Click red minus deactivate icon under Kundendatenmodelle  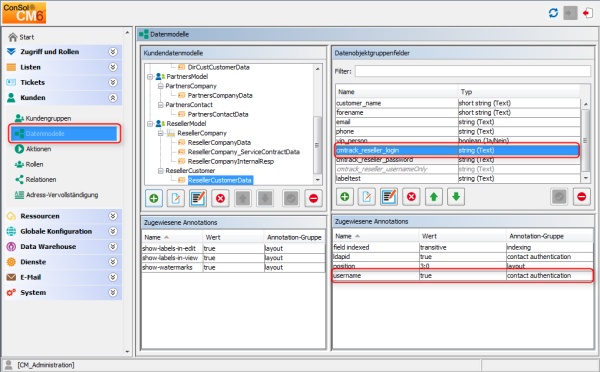click(313, 198)
